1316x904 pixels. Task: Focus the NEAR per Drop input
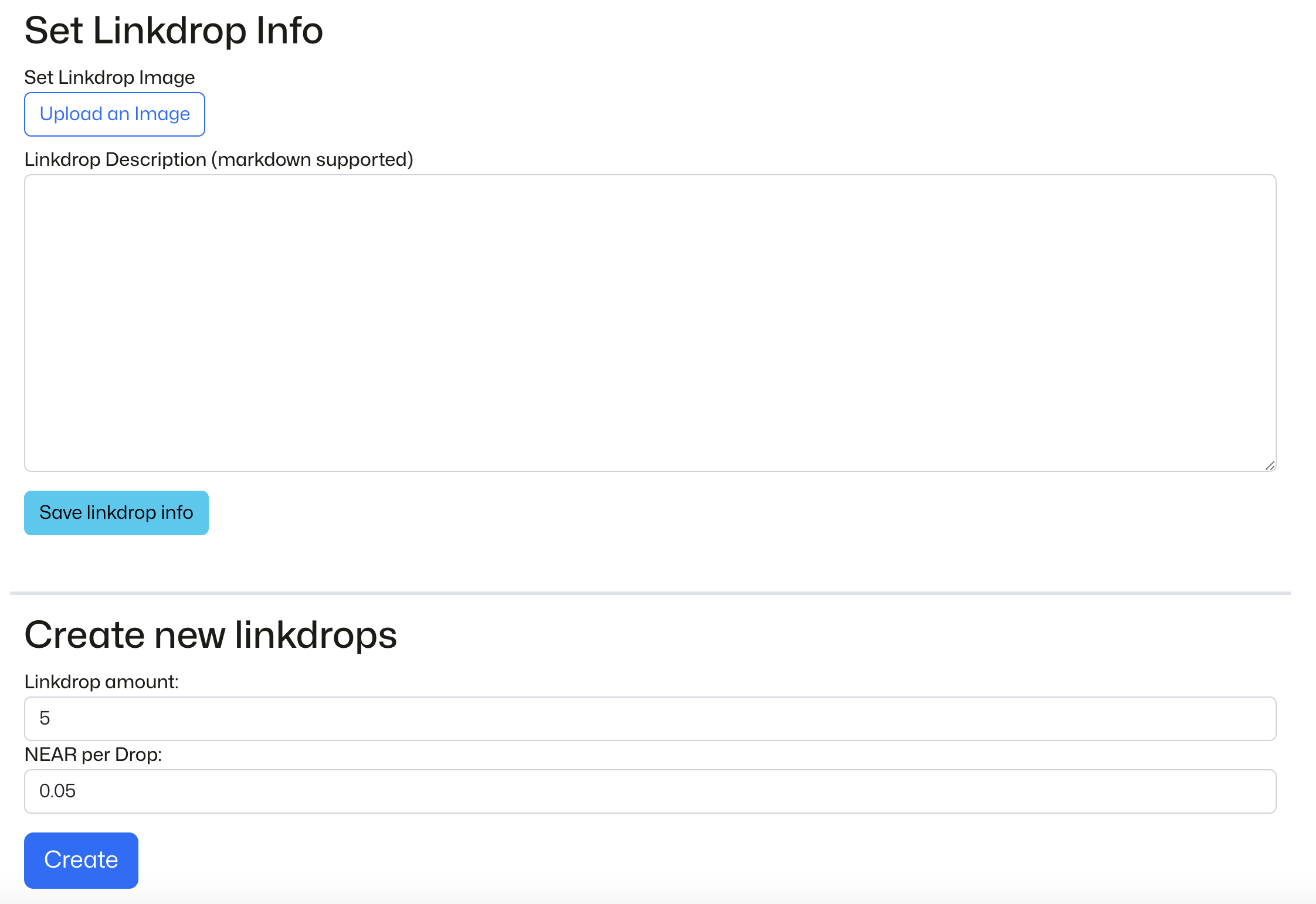(650, 791)
